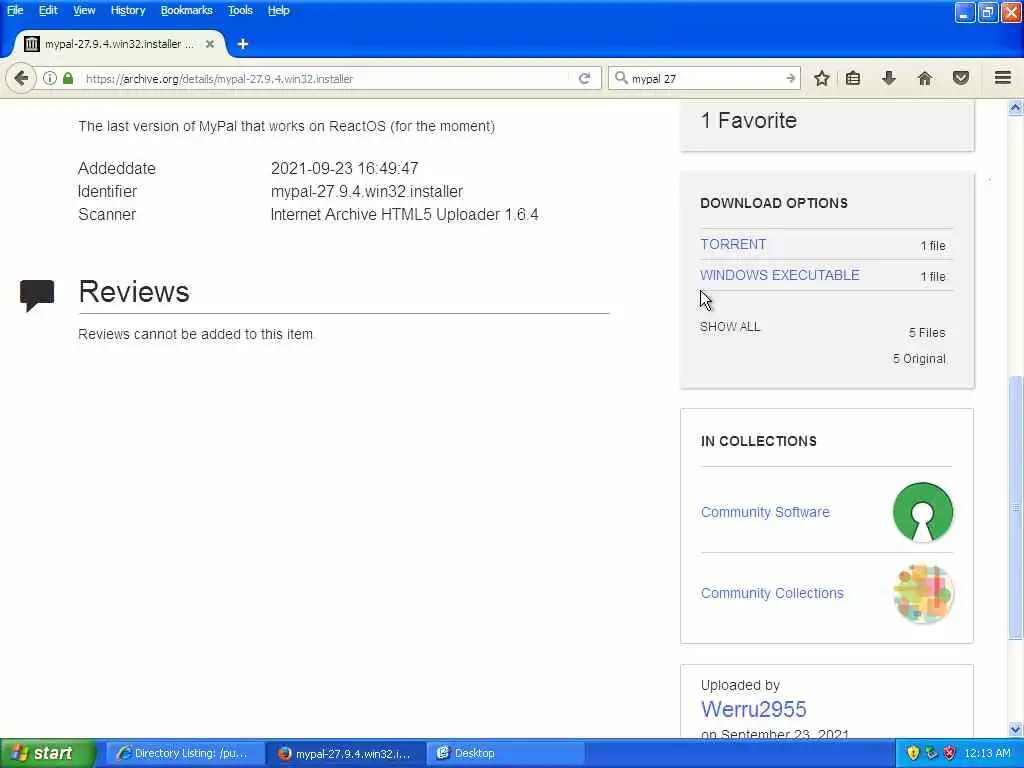The width and height of the screenshot is (1024, 768).
Task: Open the History menu
Action: pos(127,10)
